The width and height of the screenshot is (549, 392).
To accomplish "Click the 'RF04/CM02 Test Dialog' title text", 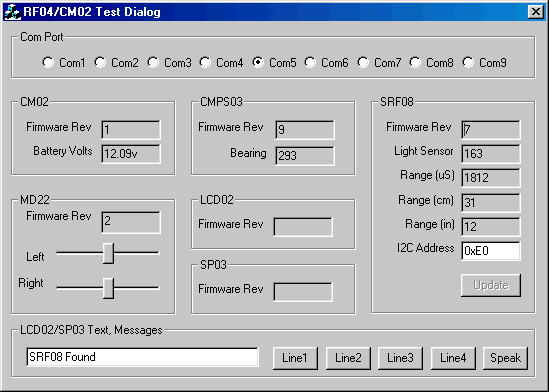I will coord(92,12).
